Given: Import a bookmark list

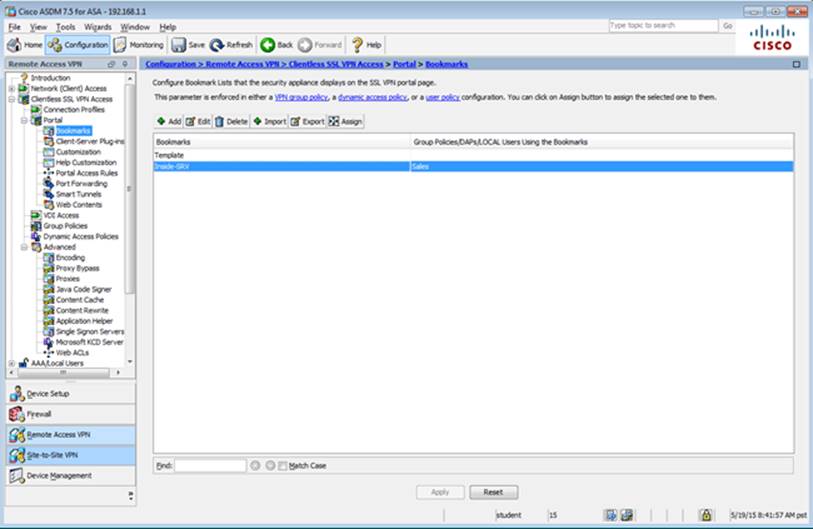Looking at the screenshot, I should click(269, 121).
